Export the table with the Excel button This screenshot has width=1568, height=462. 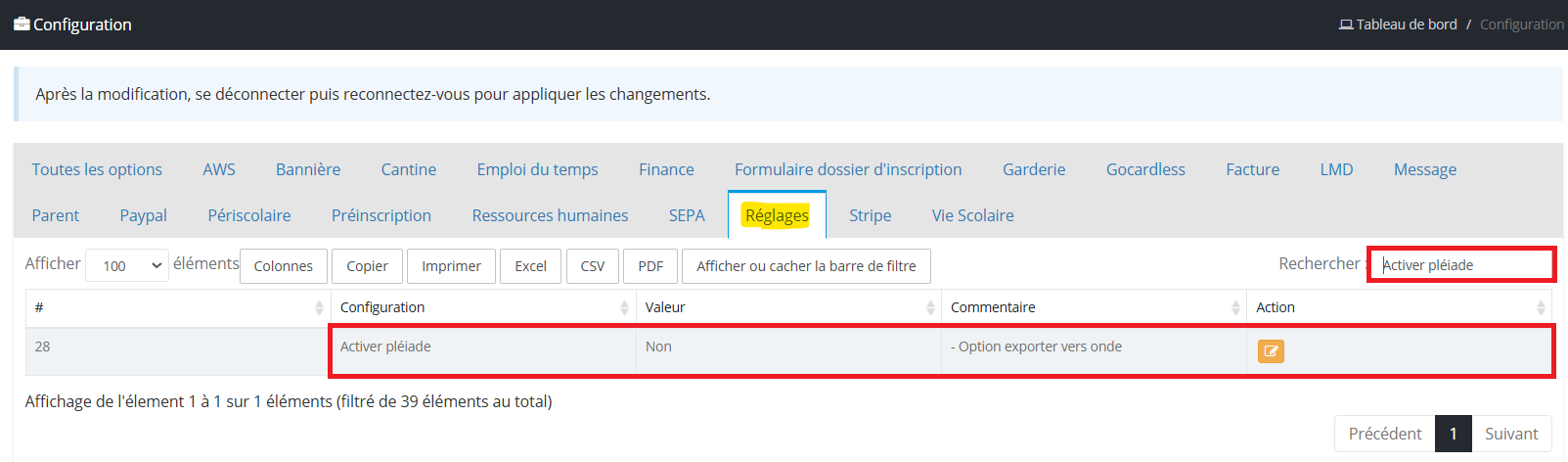click(x=531, y=266)
